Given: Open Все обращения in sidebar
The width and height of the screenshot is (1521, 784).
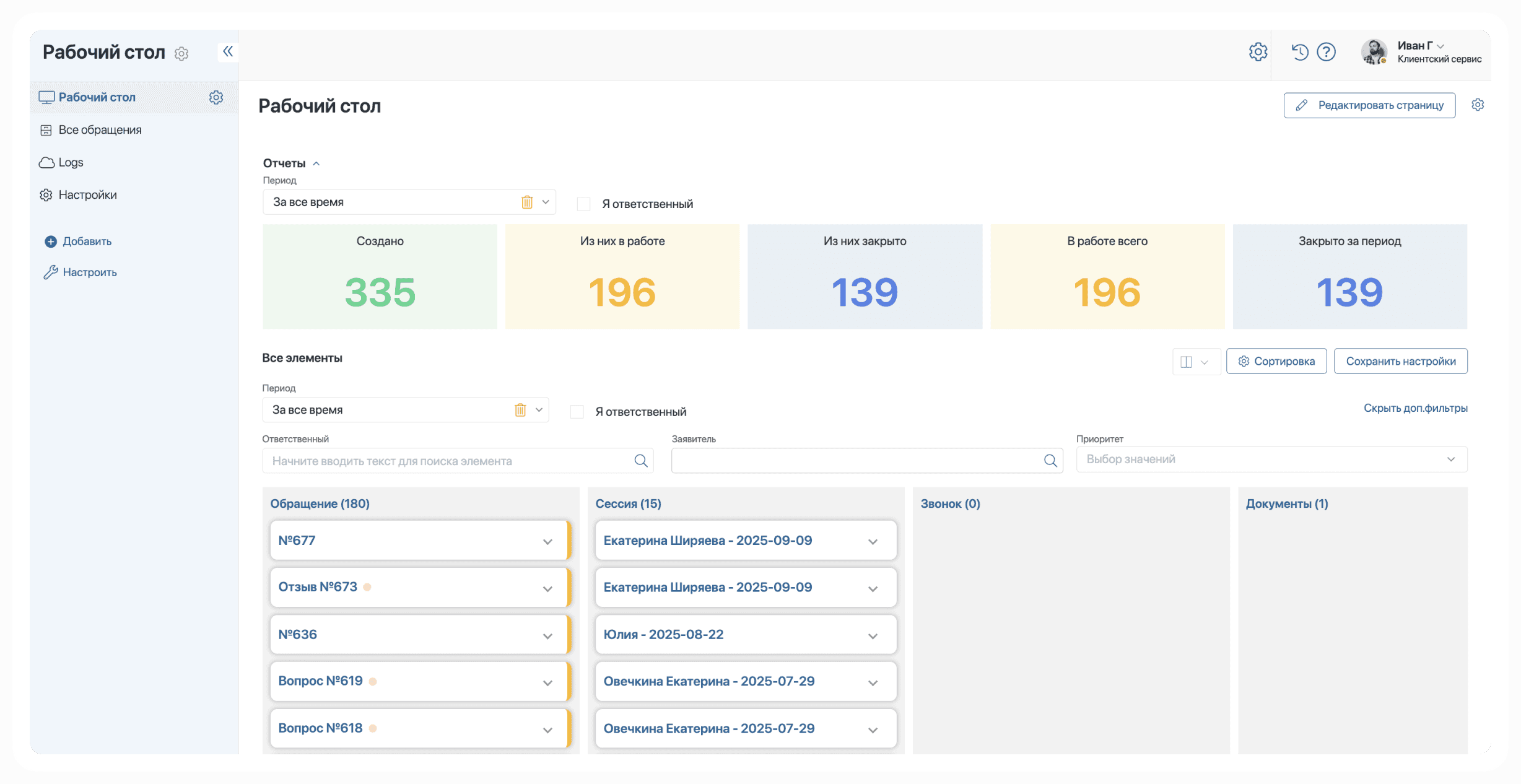Looking at the screenshot, I should 100,130.
